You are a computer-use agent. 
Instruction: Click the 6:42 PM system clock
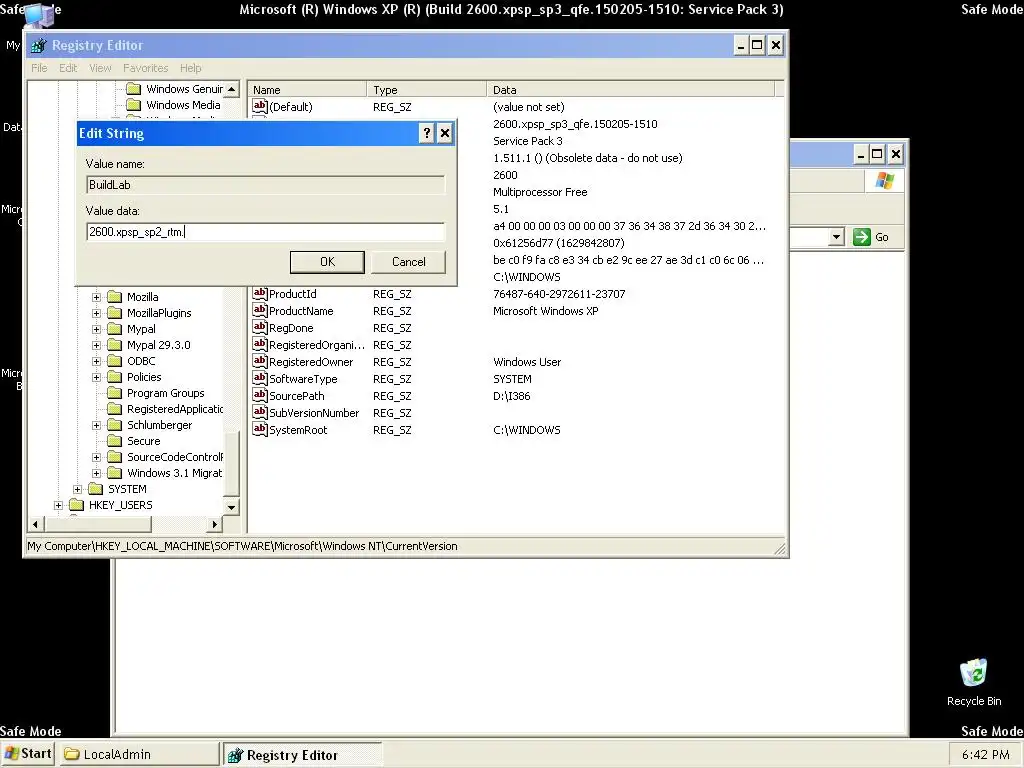(985, 755)
